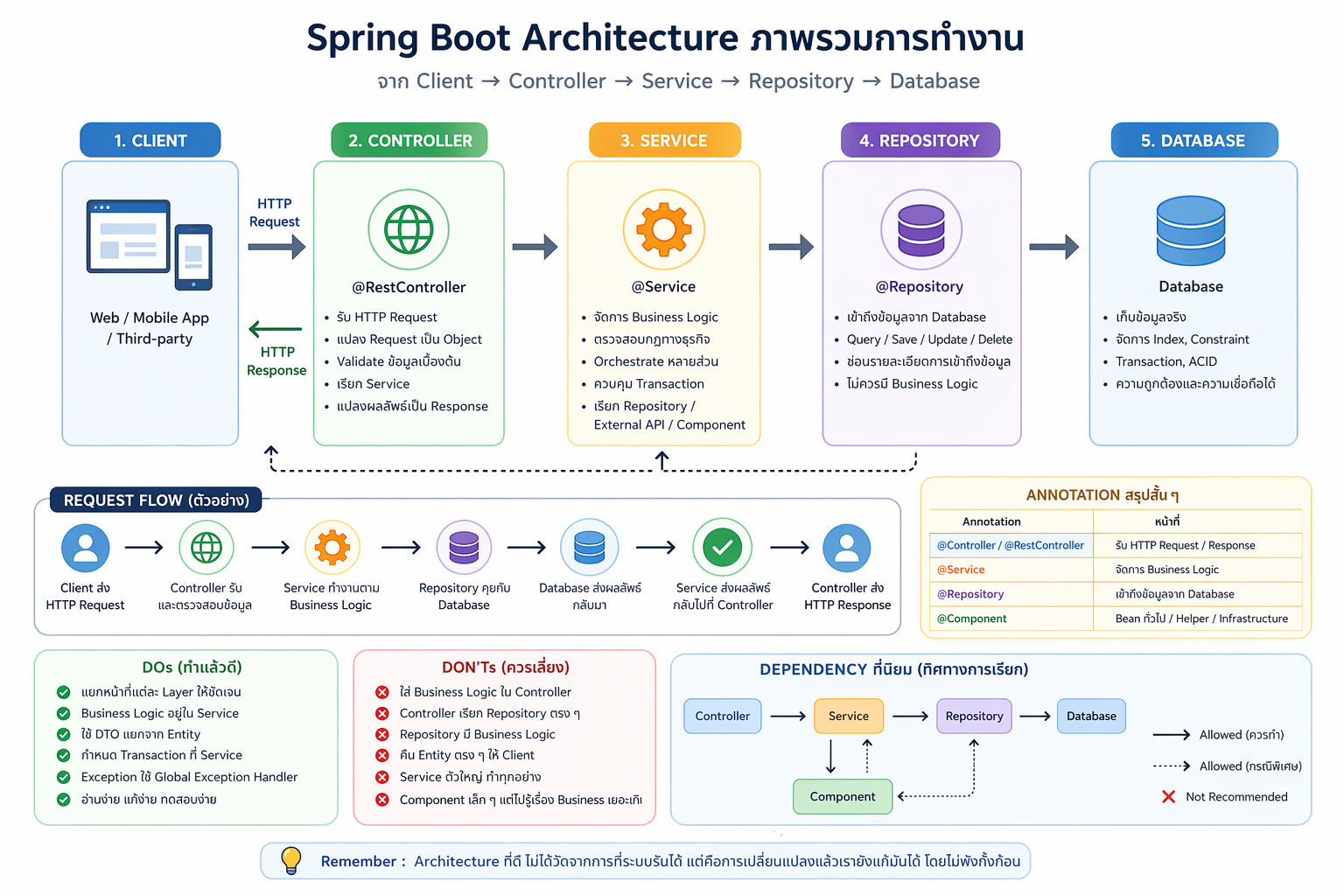Click the Web / Mobile App devices icon
Viewport: 1344px width, 896px height.
pos(150,244)
